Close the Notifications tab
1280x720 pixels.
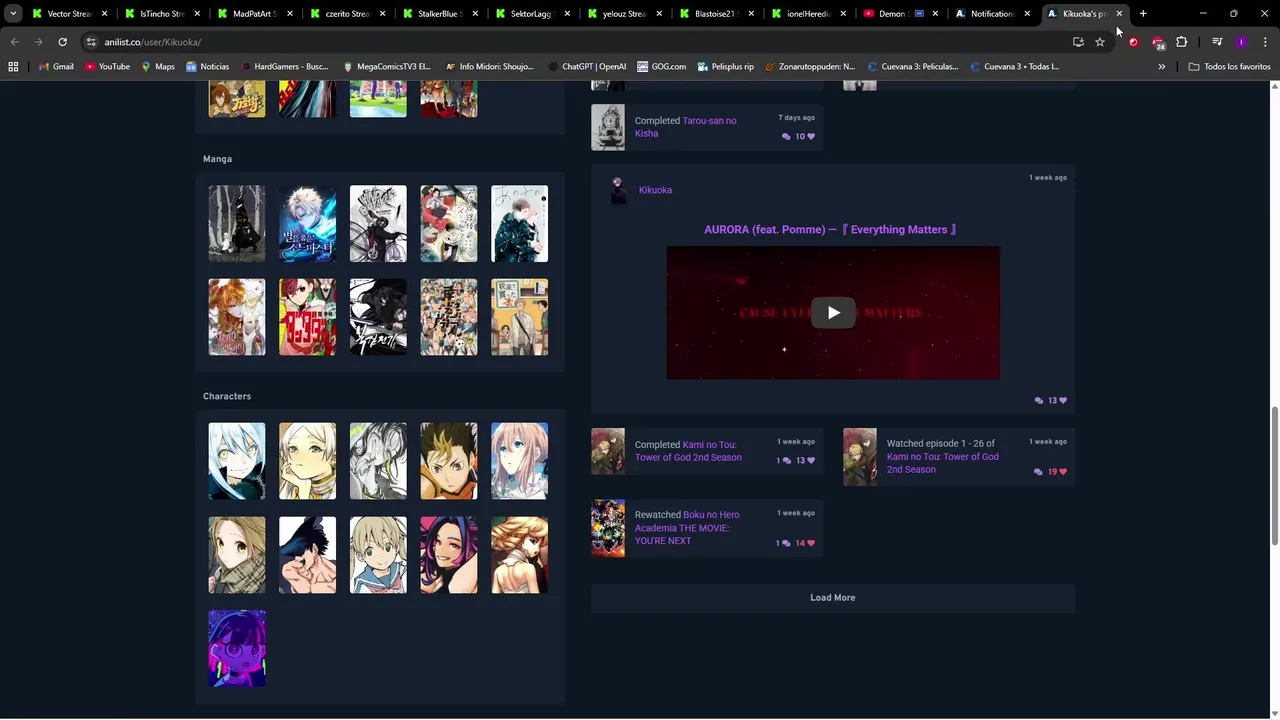point(1027,14)
